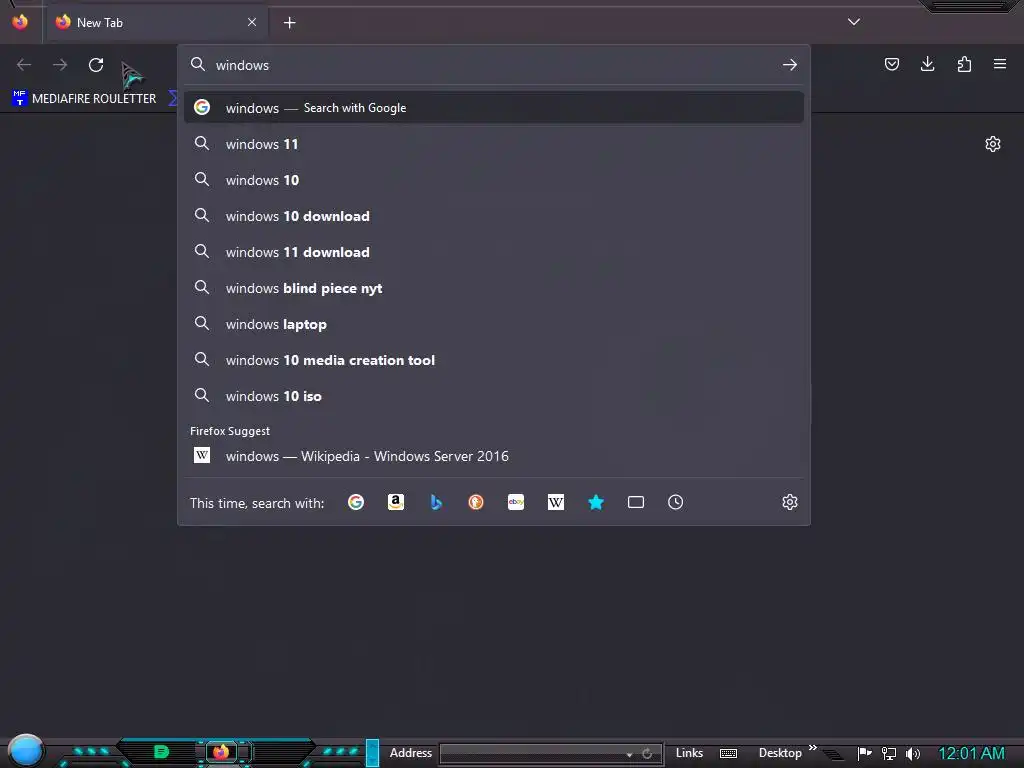Screen dimensions: 1024x768
Task: Search this time with Amazon
Action: click(x=396, y=502)
